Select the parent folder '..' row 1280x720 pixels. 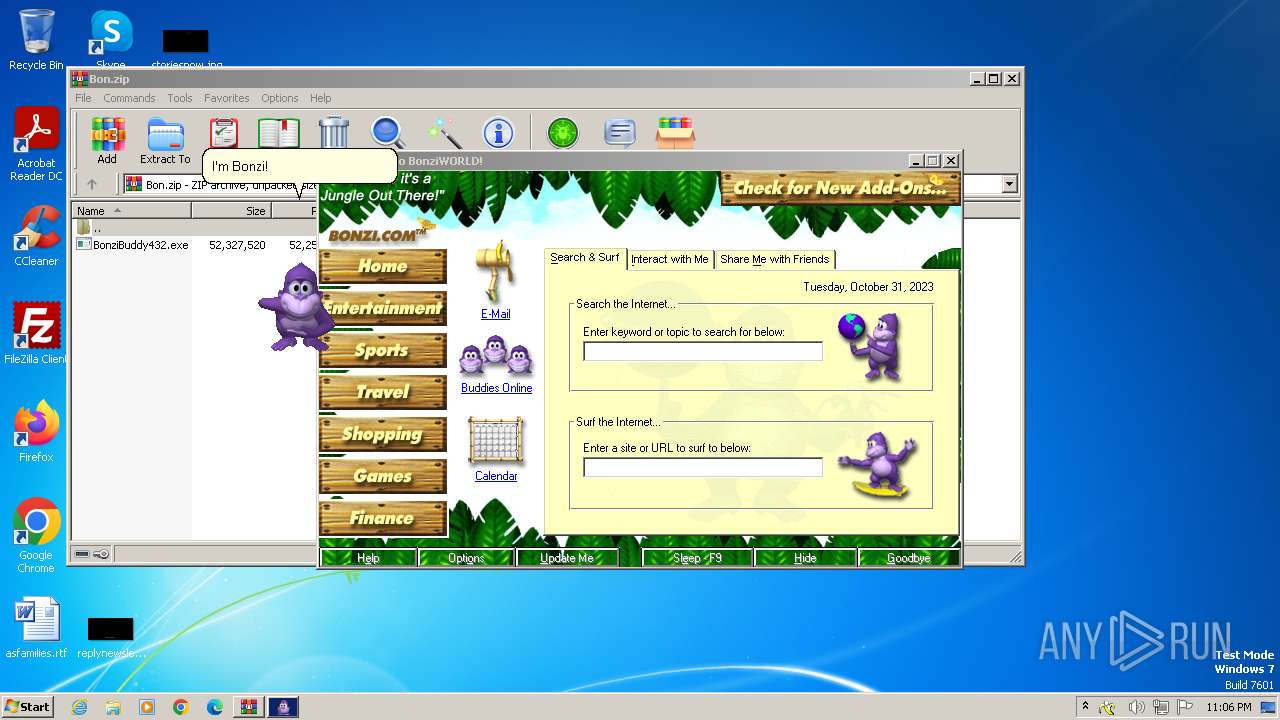pyautogui.click(x=97, y=228)
